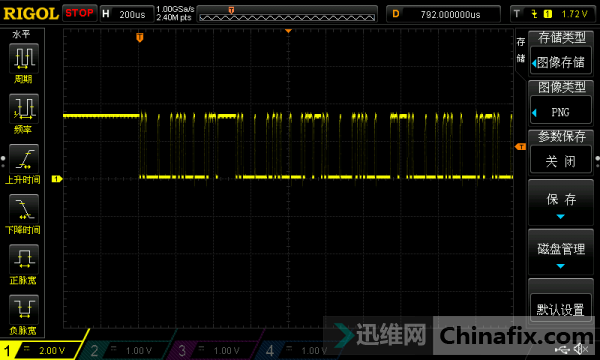Screen dimensions: 600x360
Task: Select the 正脉宽 positive pulse width icon
Action: [24, 259]
